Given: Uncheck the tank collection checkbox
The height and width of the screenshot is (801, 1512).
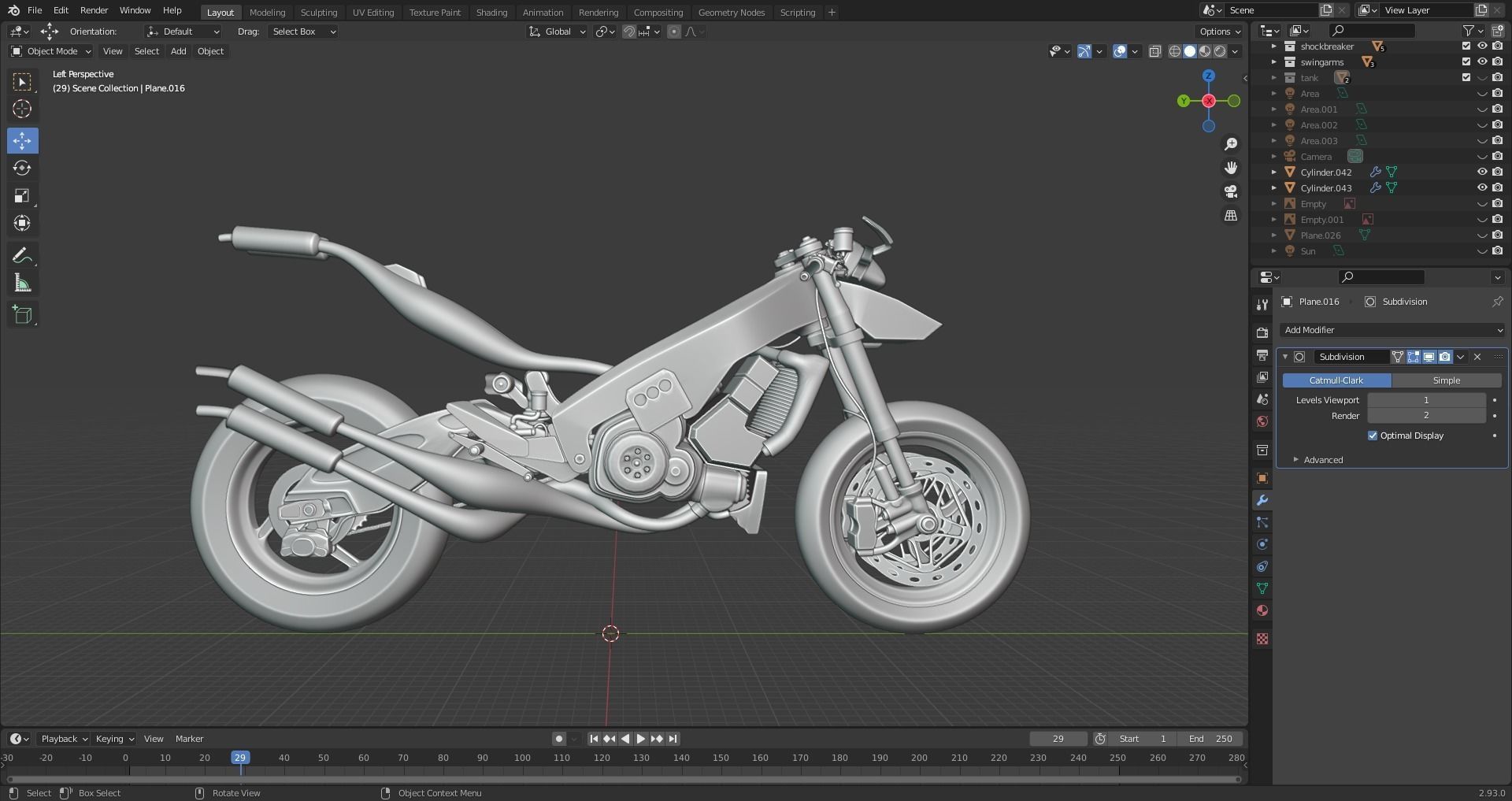Looking at the screenshot, I should tap(1466, 77).
